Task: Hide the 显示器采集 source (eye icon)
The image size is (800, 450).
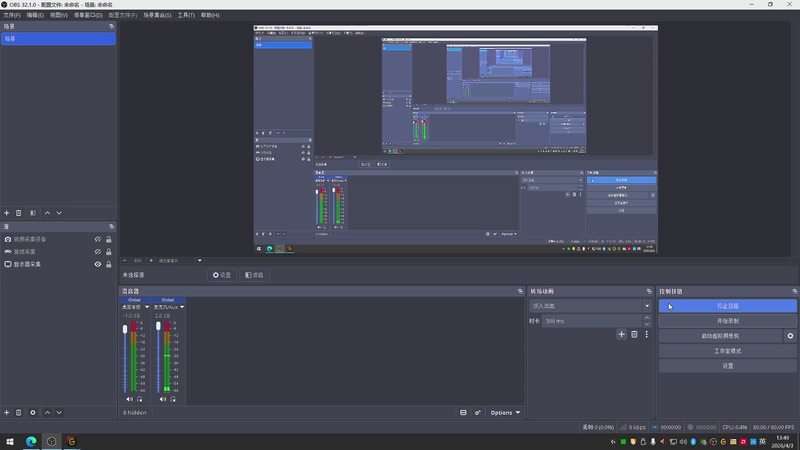Action: pos(97,264)
